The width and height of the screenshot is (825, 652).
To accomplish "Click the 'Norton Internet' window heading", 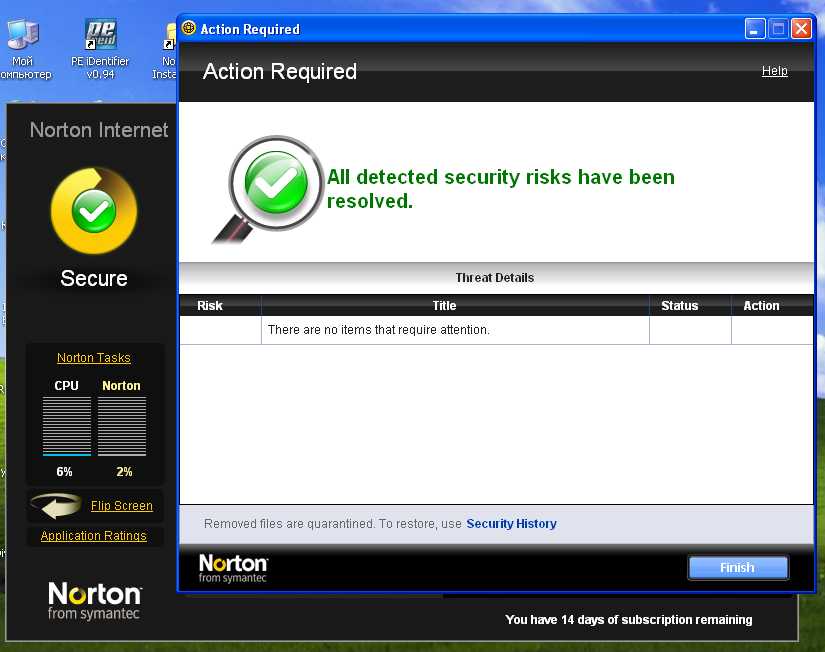I will (x=99, y=130).
